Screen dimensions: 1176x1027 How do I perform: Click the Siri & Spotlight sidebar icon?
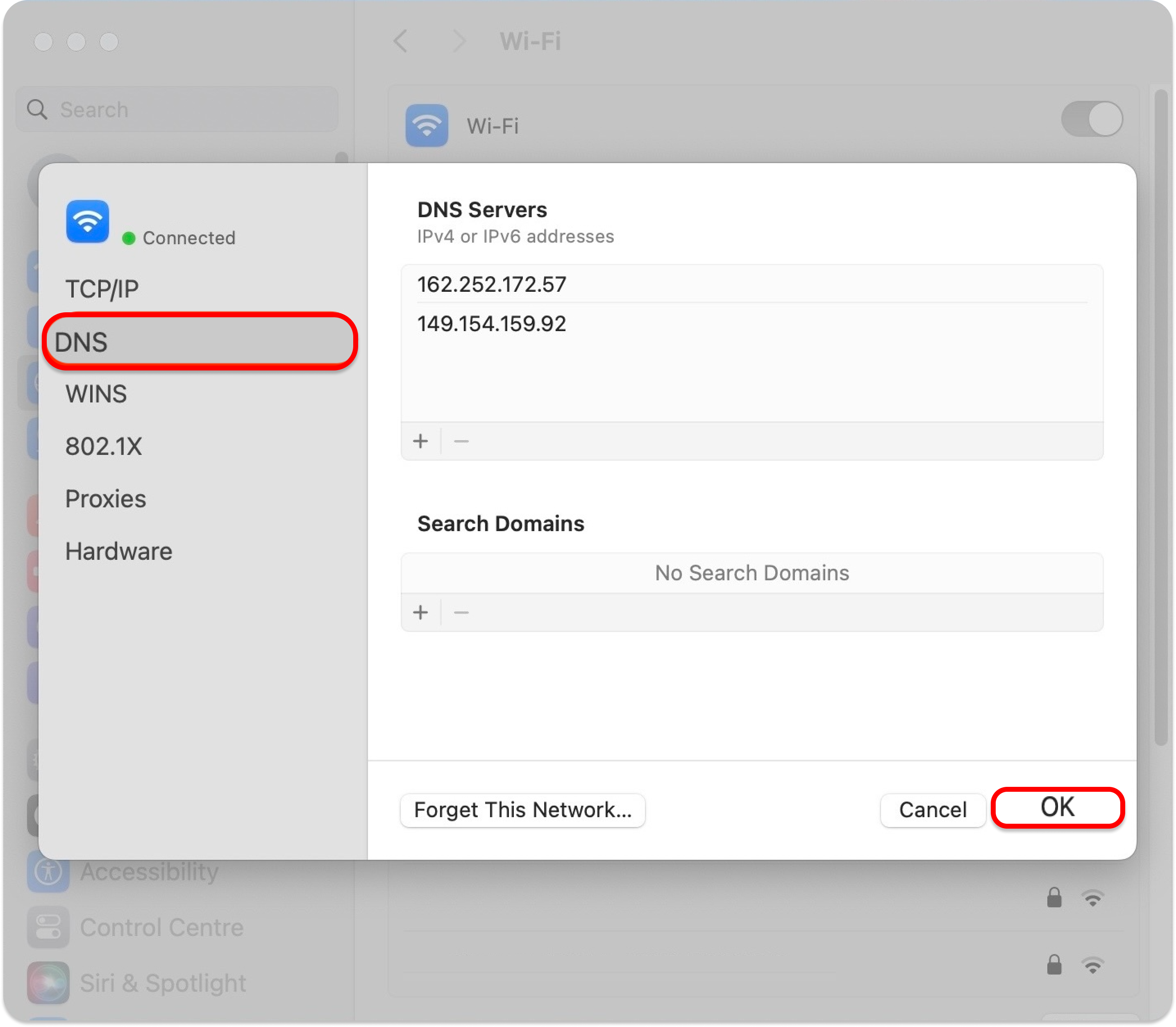[x=48, y=983]
